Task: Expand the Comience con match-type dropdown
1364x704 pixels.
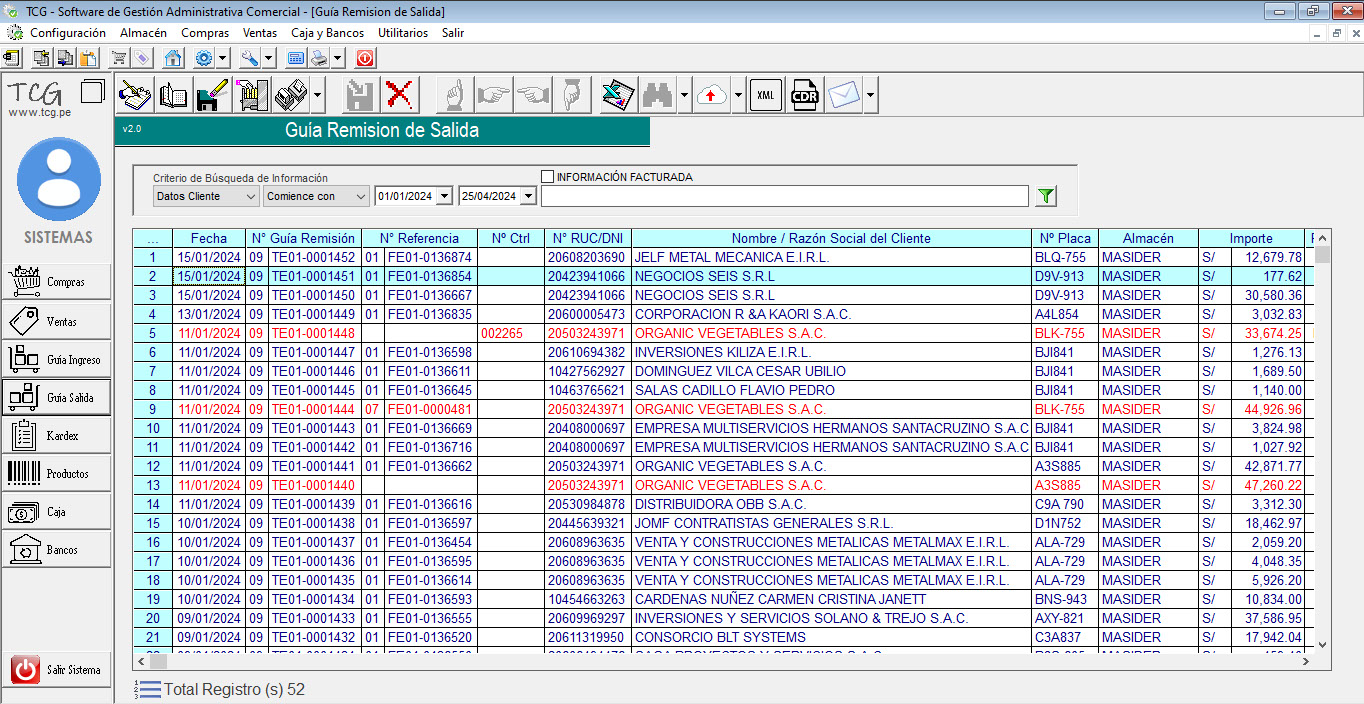Action: click(316, 196)
